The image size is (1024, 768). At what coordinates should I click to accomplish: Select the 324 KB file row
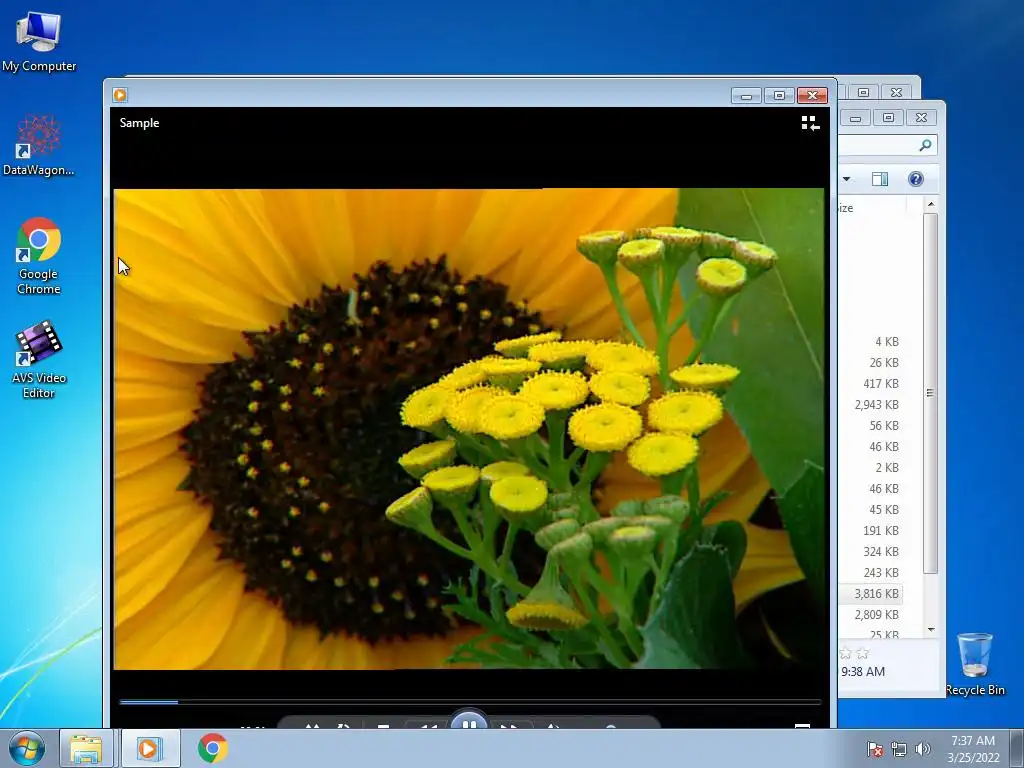click(x=871, y=551)
